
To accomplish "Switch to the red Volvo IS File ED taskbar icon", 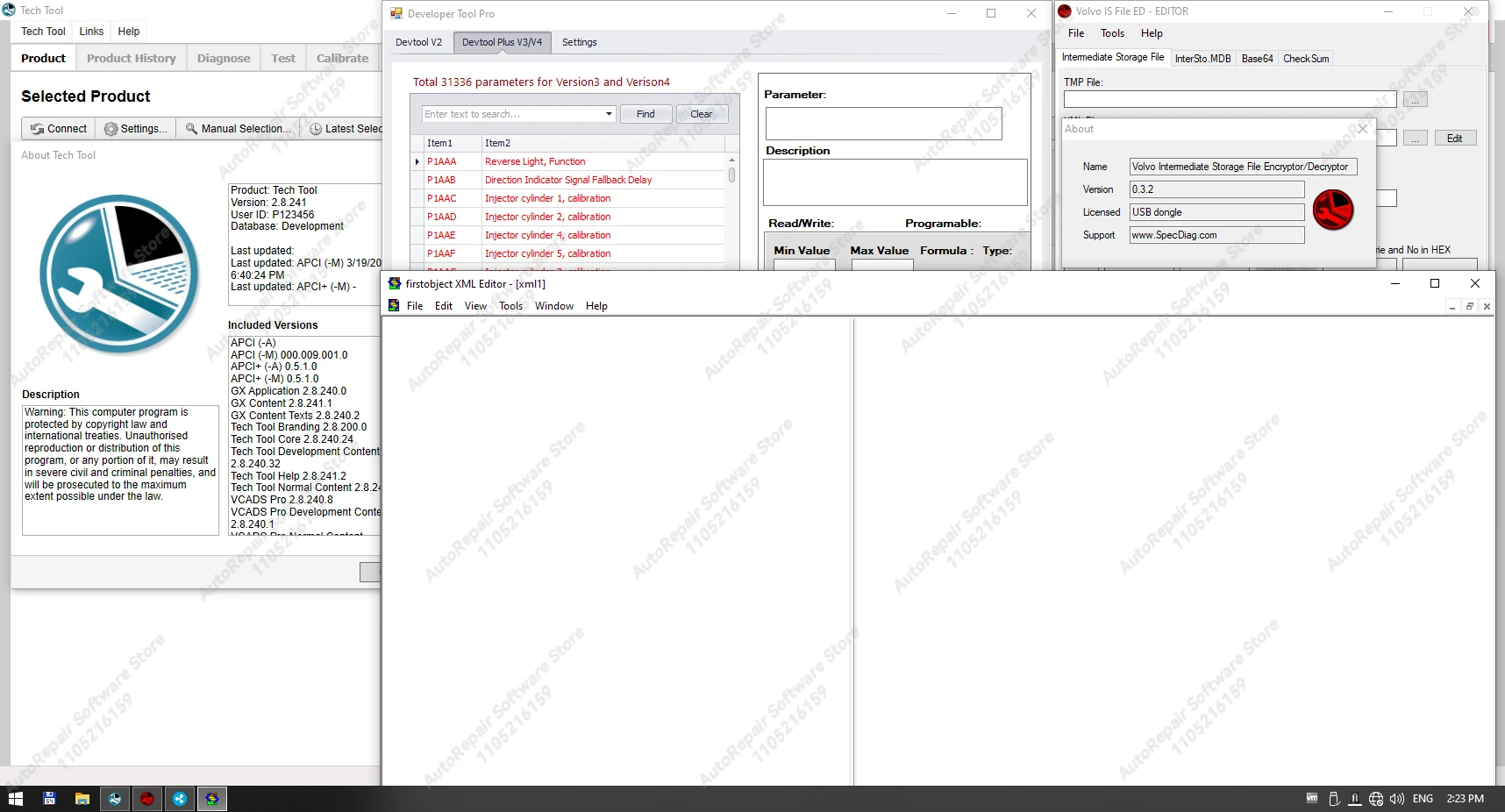I will [x=147, y=799].
